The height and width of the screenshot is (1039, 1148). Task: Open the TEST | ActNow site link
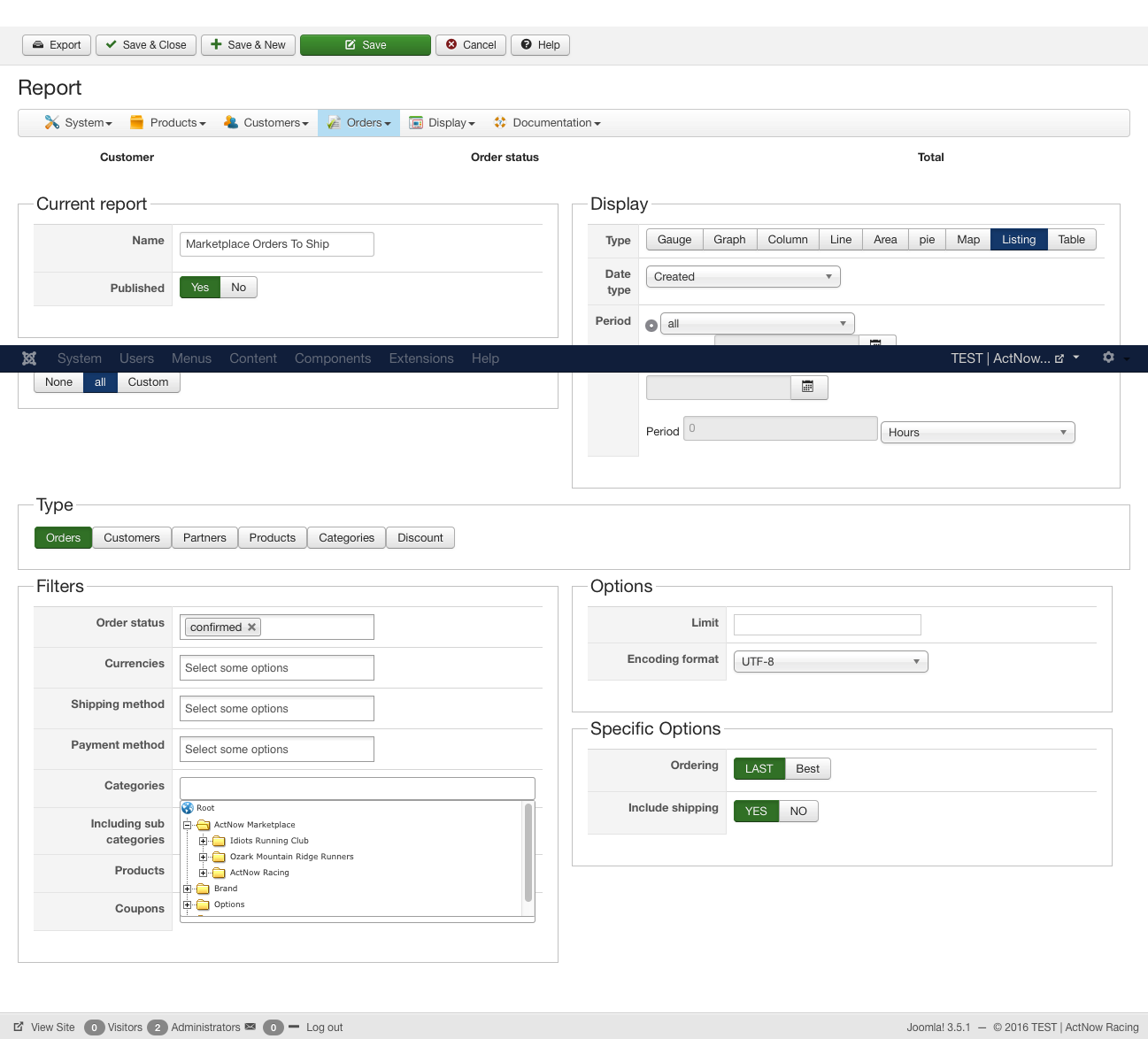(1007, 358)
